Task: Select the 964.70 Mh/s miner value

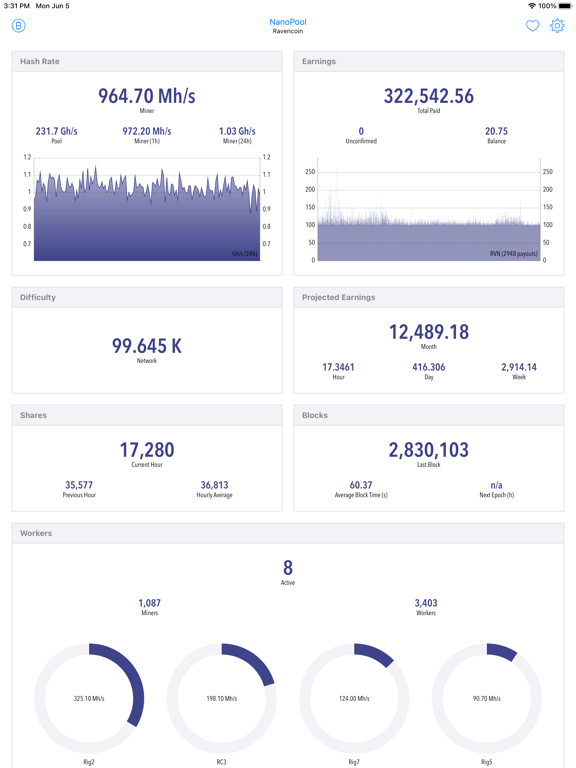Action: [147, 96]
